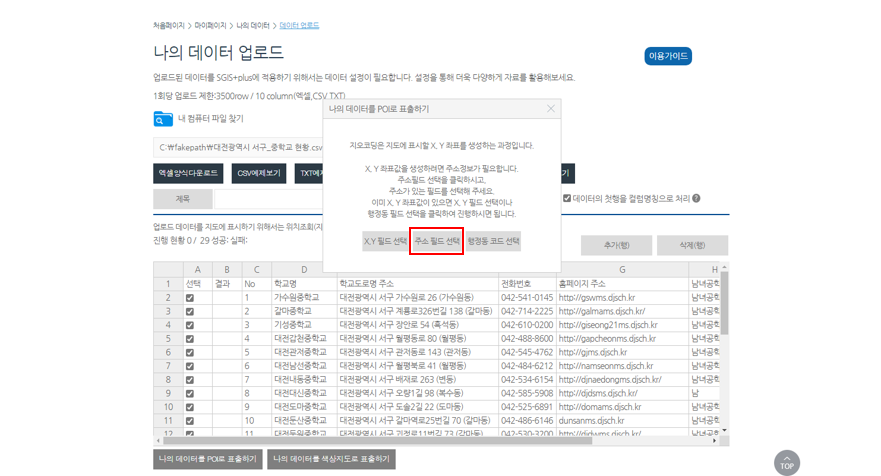Click 나의 데이터를 POI로 표출하기 bottom button
Image resolution: width=881 pixels, height=476 pixels.
207,459
